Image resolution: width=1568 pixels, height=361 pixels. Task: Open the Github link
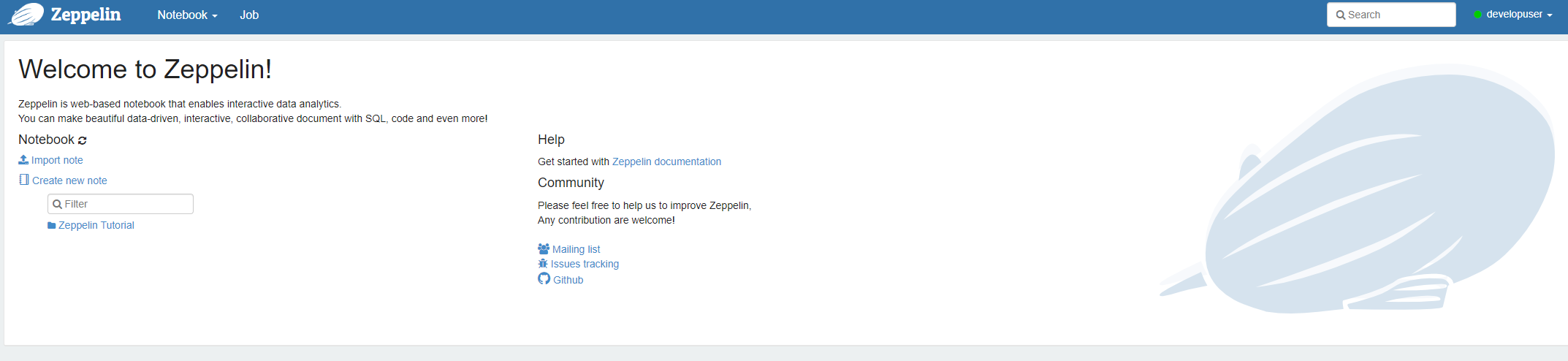pos(560,279)
